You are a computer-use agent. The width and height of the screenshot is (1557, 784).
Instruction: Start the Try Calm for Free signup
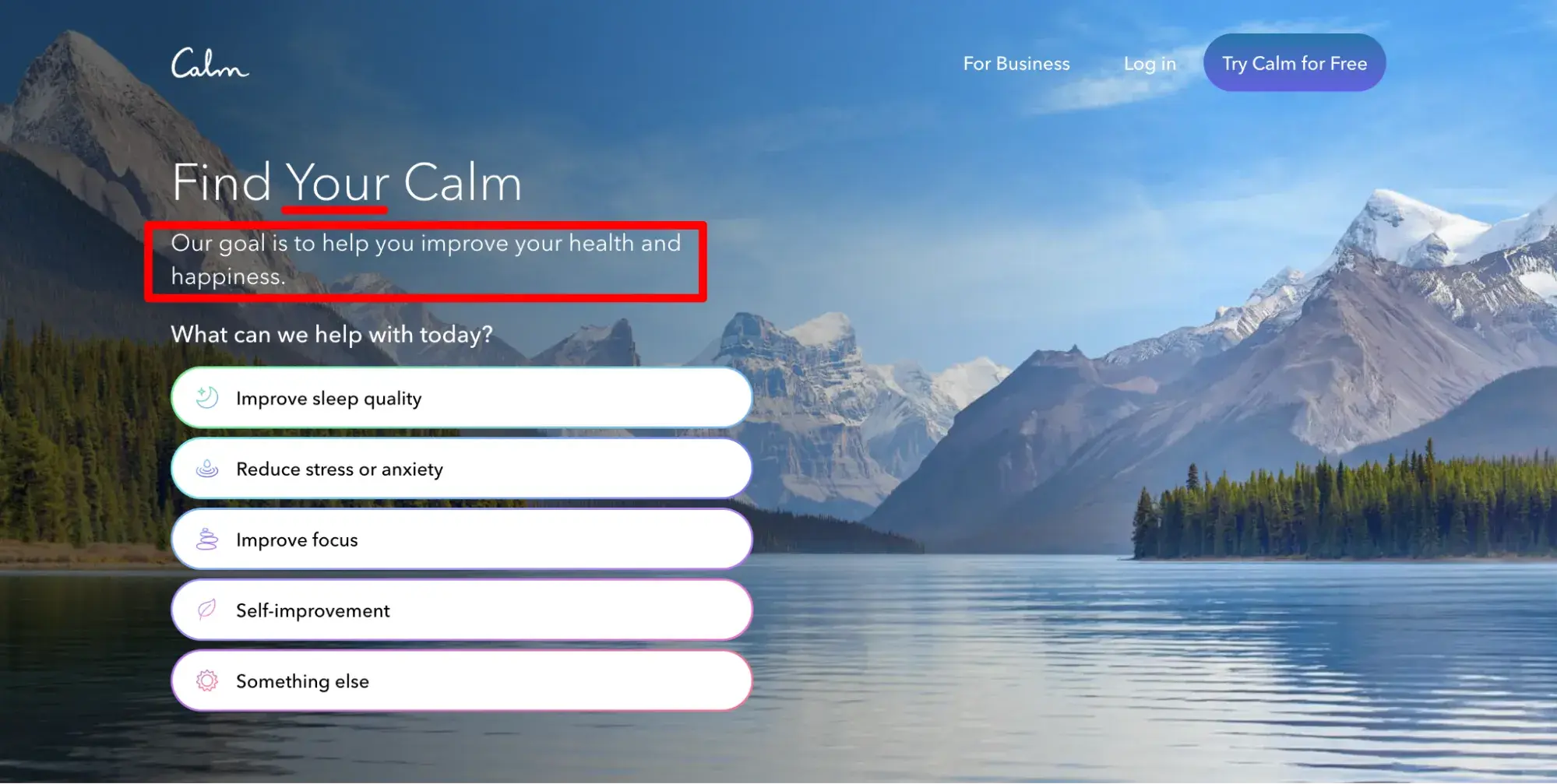tap(1295, 63)
